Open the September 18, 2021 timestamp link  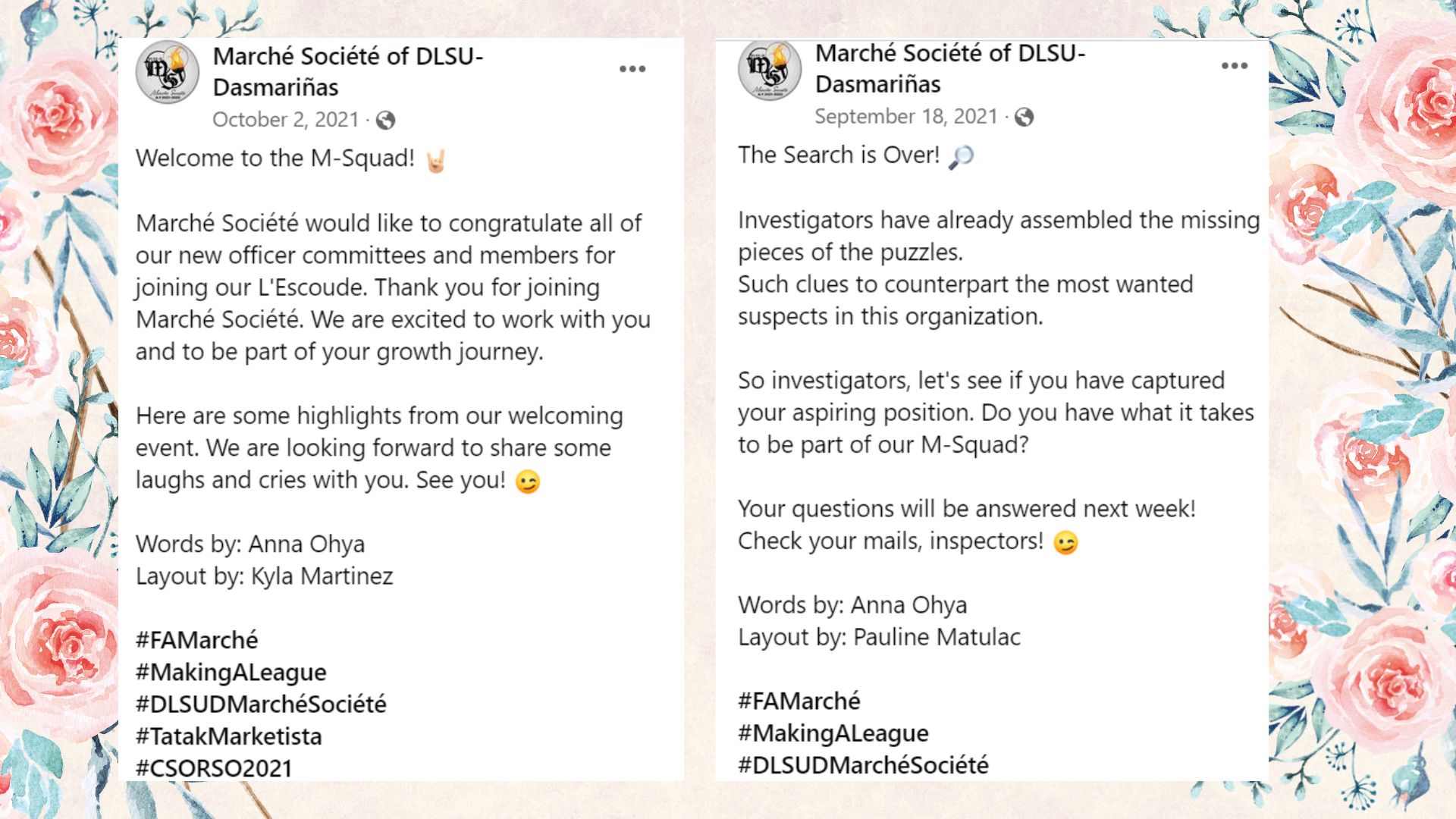905,117
